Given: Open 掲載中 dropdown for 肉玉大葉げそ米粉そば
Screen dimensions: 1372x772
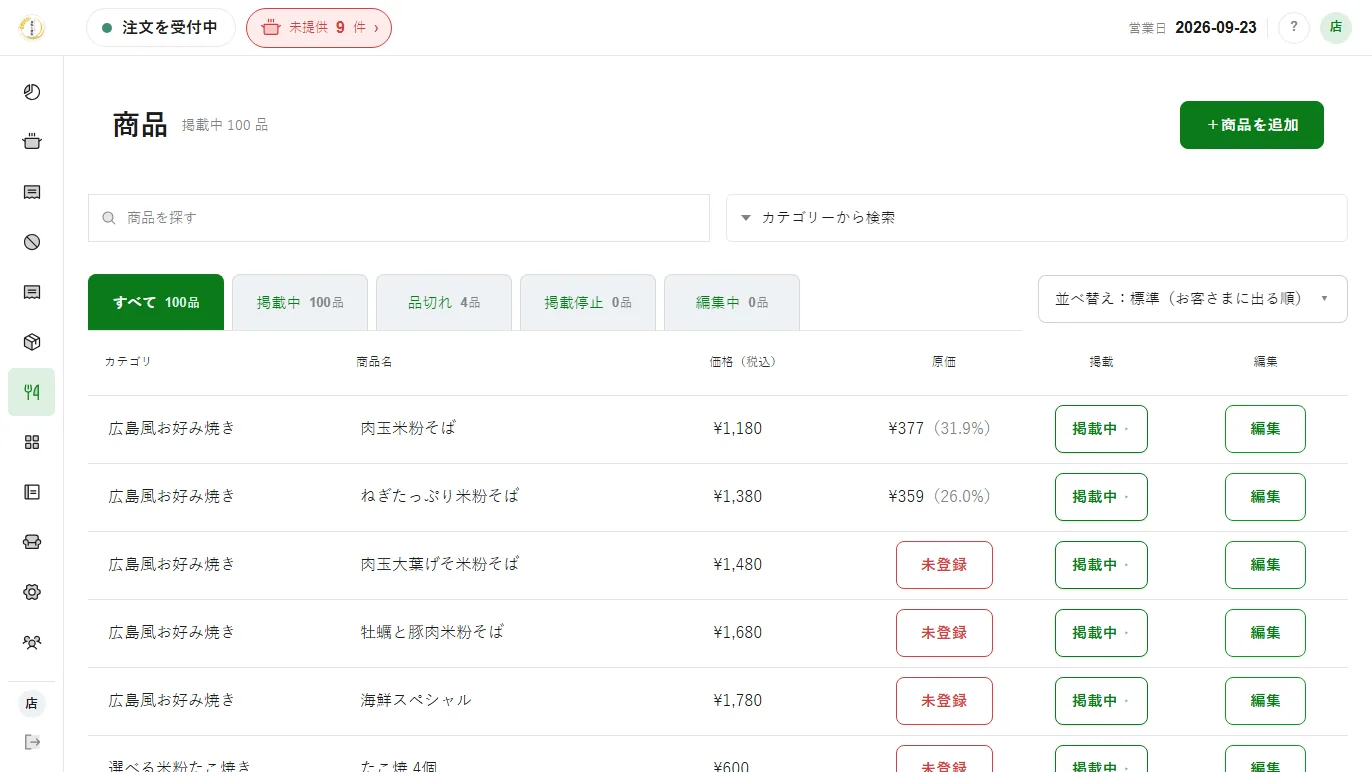Looking at the screenshot, I should 1101,565.
